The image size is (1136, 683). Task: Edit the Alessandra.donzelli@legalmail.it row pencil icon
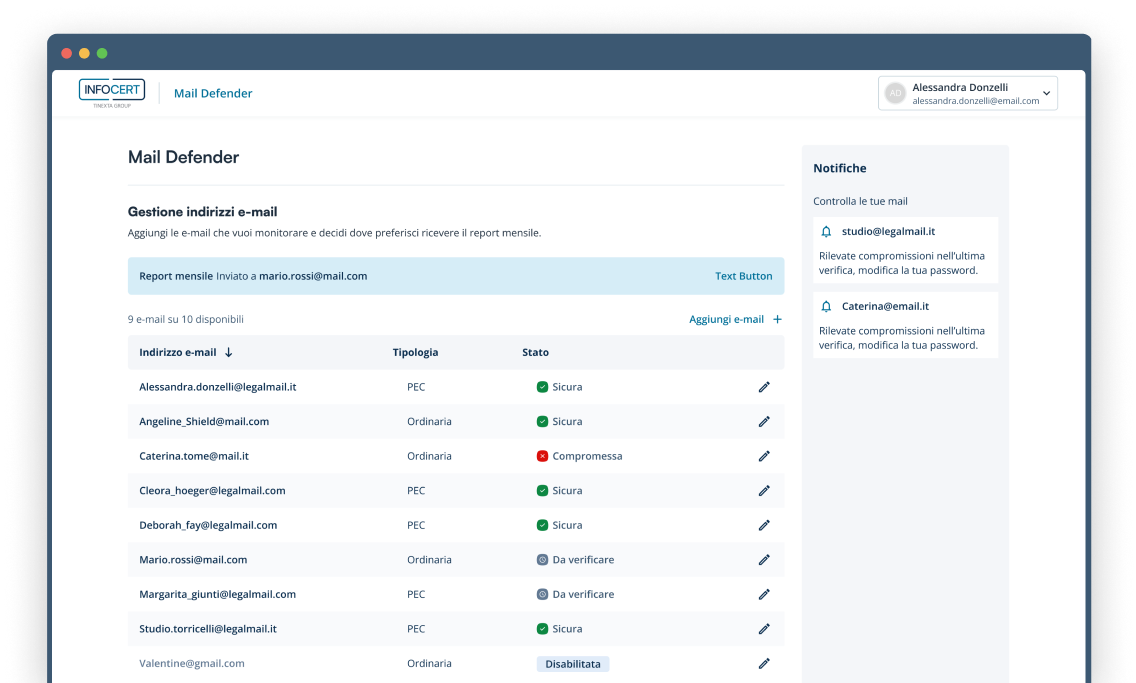764,387
